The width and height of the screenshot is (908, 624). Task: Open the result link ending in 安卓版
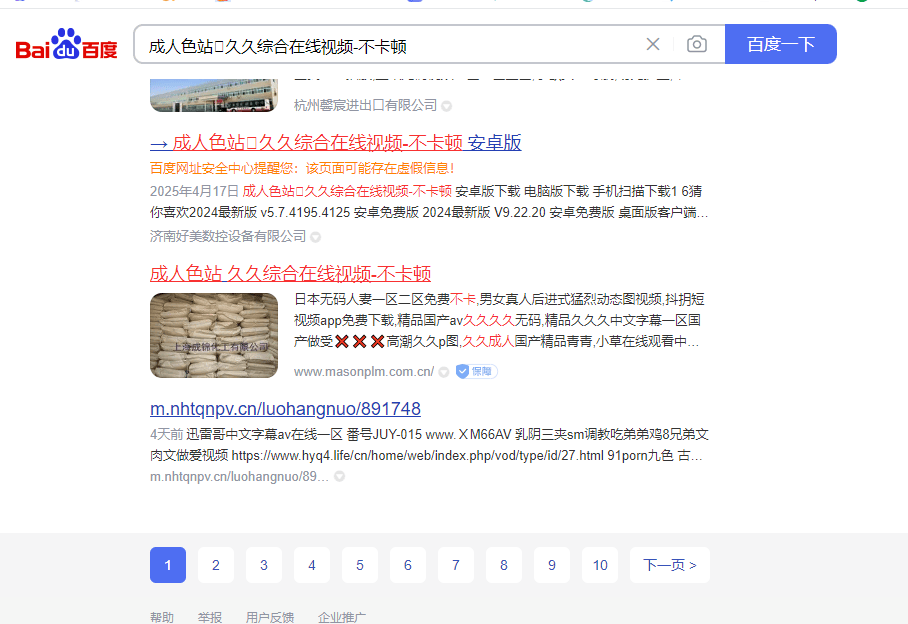coord(336,142)
